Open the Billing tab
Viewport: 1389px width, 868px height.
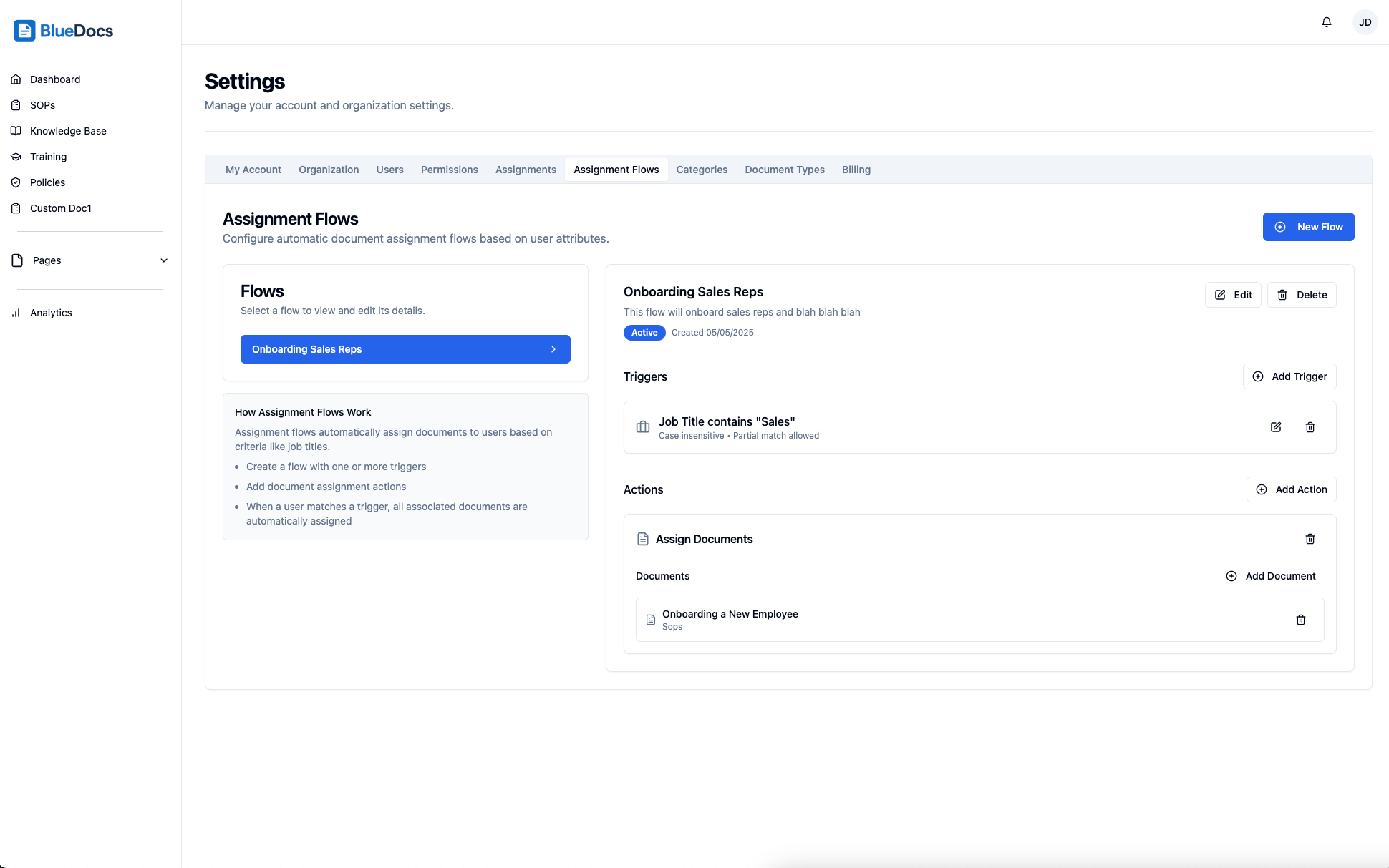click(856, 170)
